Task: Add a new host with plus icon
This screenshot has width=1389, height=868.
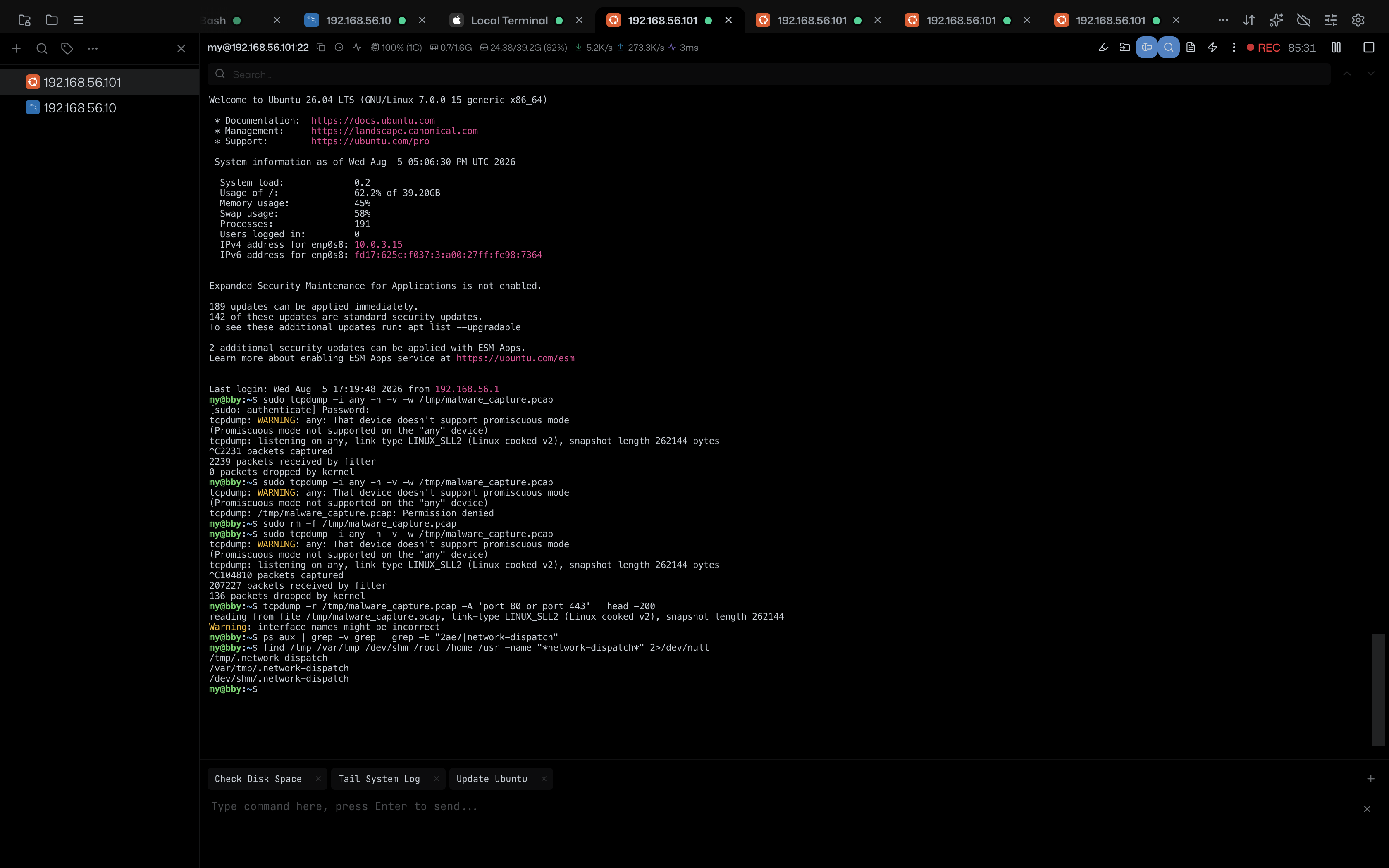Action: coord(16,49)
